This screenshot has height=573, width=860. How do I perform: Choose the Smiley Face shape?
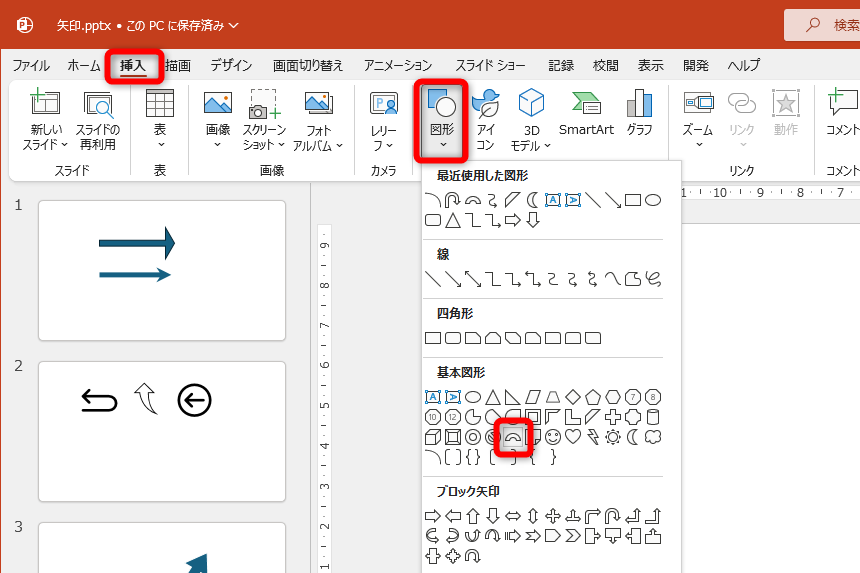click(553, 437)
